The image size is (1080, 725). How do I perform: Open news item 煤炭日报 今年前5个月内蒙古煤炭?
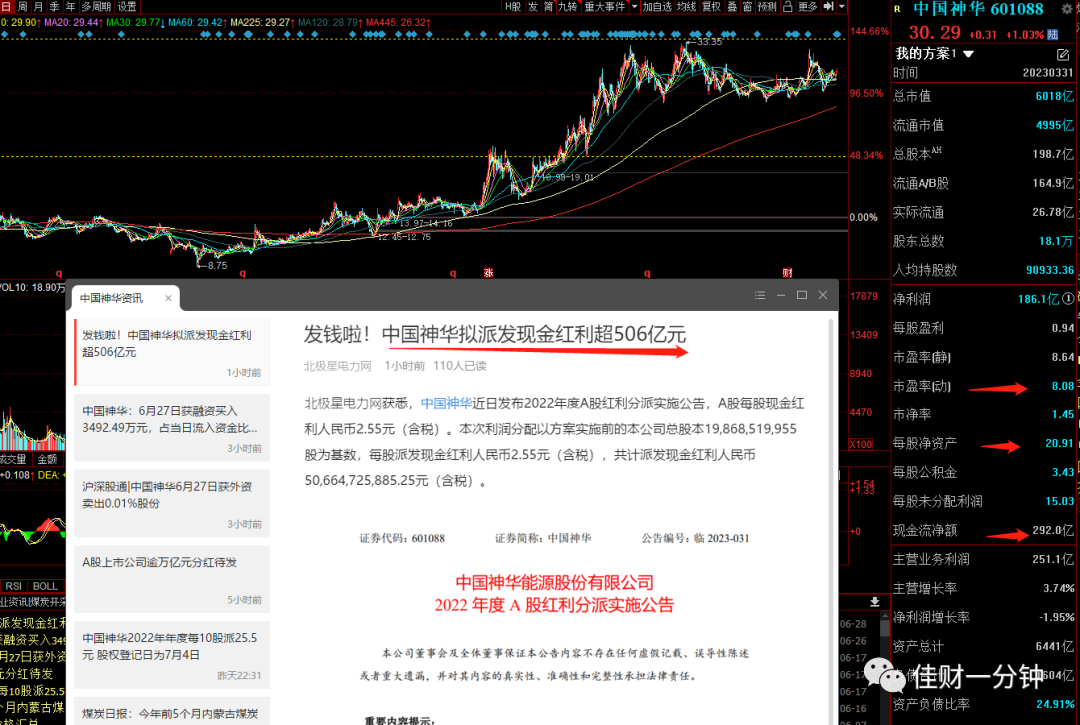pos(172,711)
